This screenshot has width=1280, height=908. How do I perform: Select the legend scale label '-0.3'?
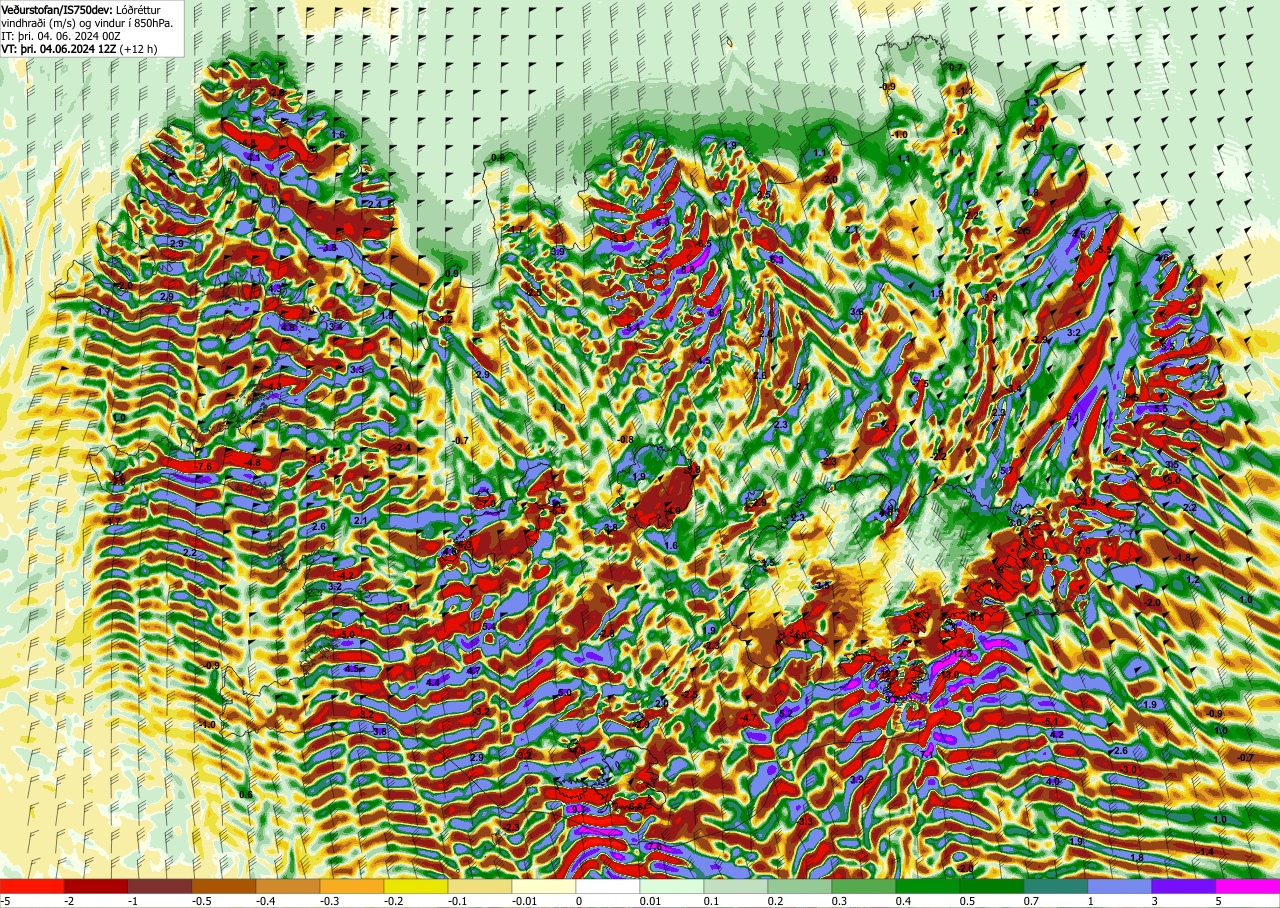(x=329, y=901)
